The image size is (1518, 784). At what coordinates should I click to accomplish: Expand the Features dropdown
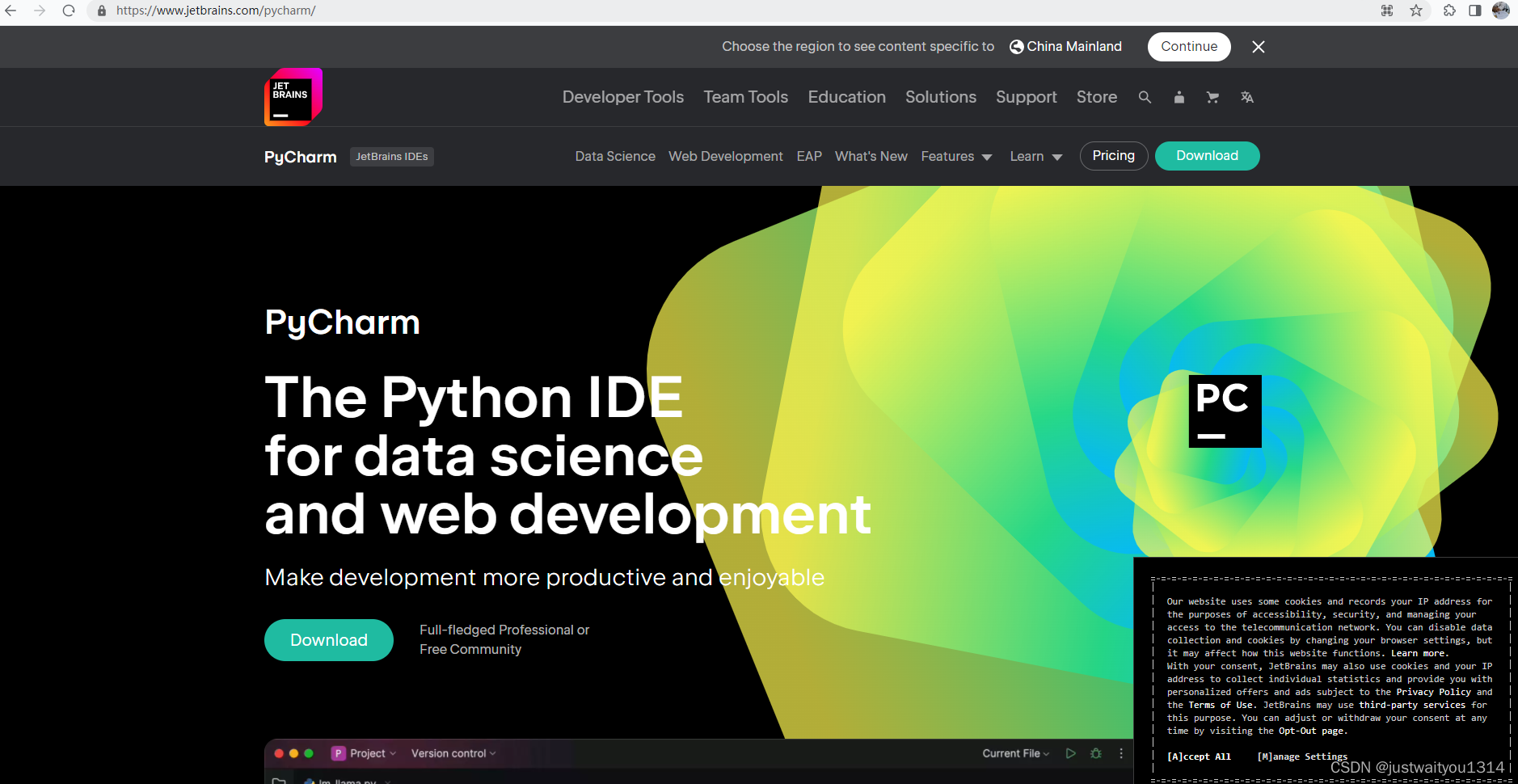(x=957, y=156)
